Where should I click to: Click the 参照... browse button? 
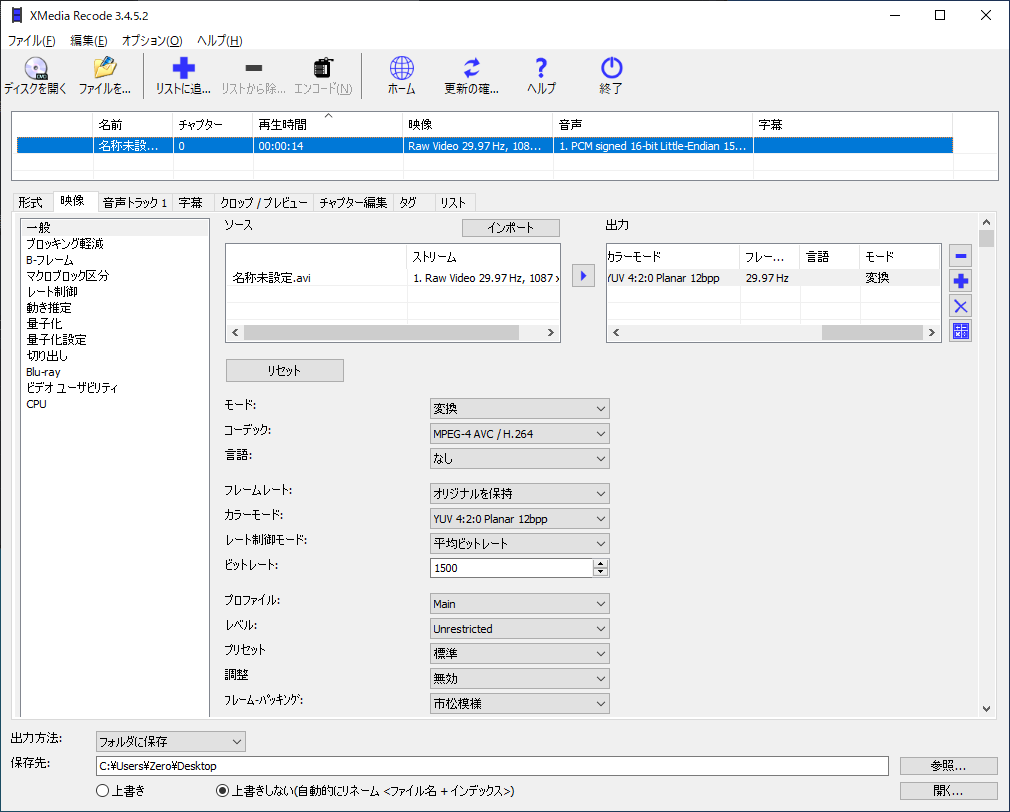[x=948, y=766]
